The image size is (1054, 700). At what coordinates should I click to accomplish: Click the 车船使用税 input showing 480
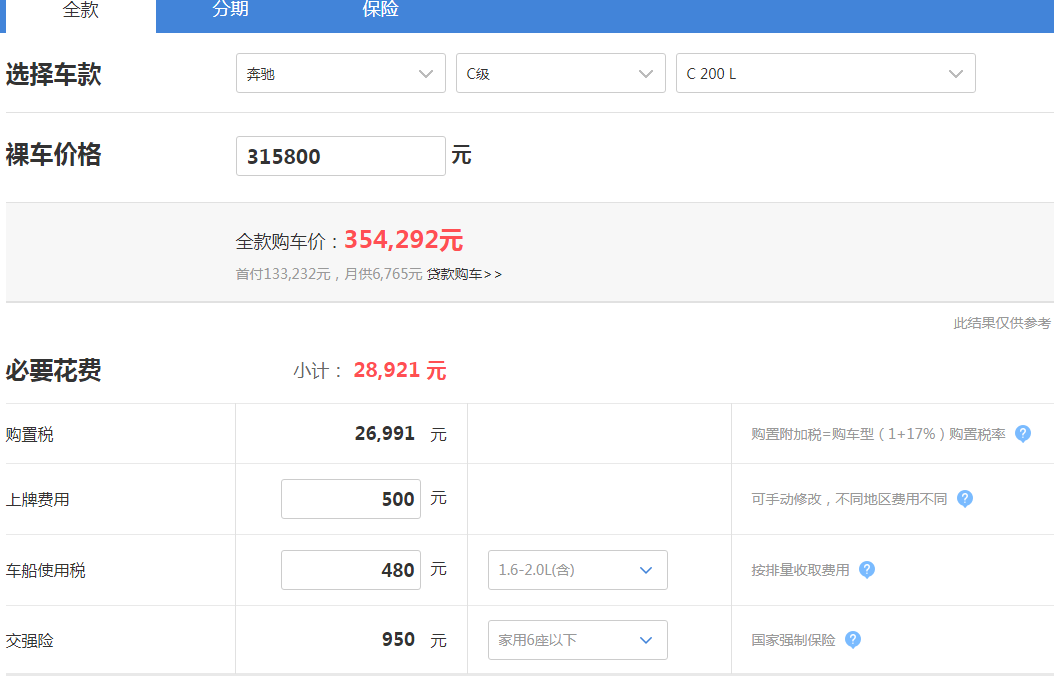[x=351, y=570]
